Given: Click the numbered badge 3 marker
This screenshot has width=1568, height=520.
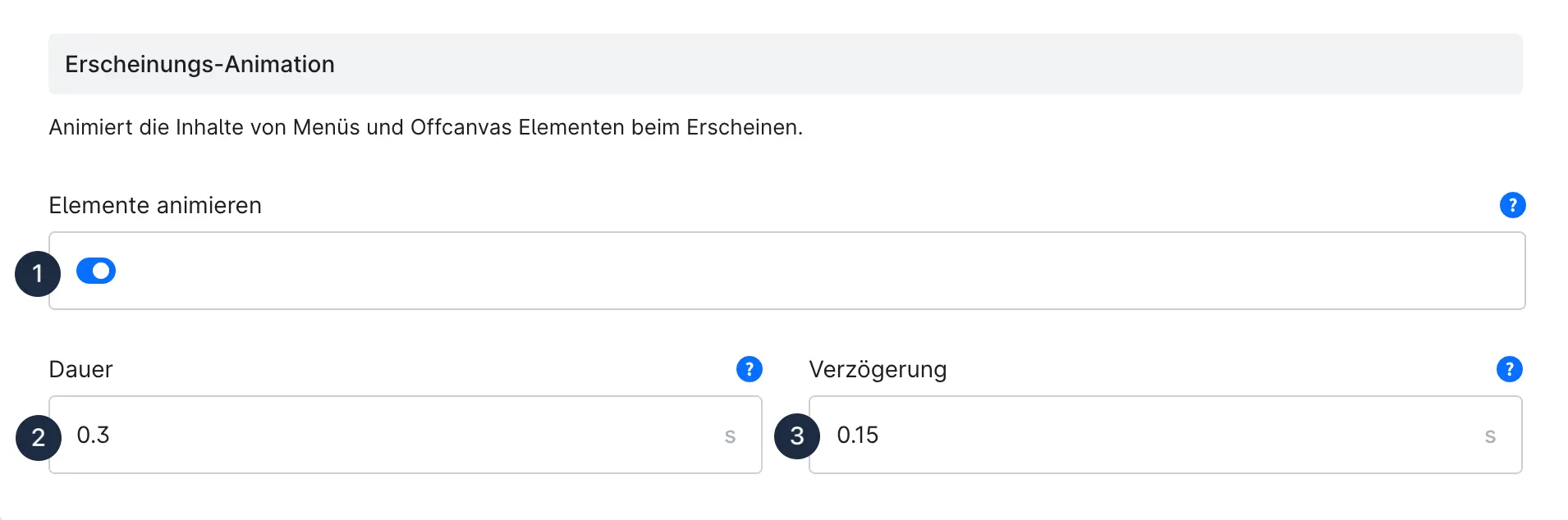Looking at the screenshot, I should [x=797, y=436].
